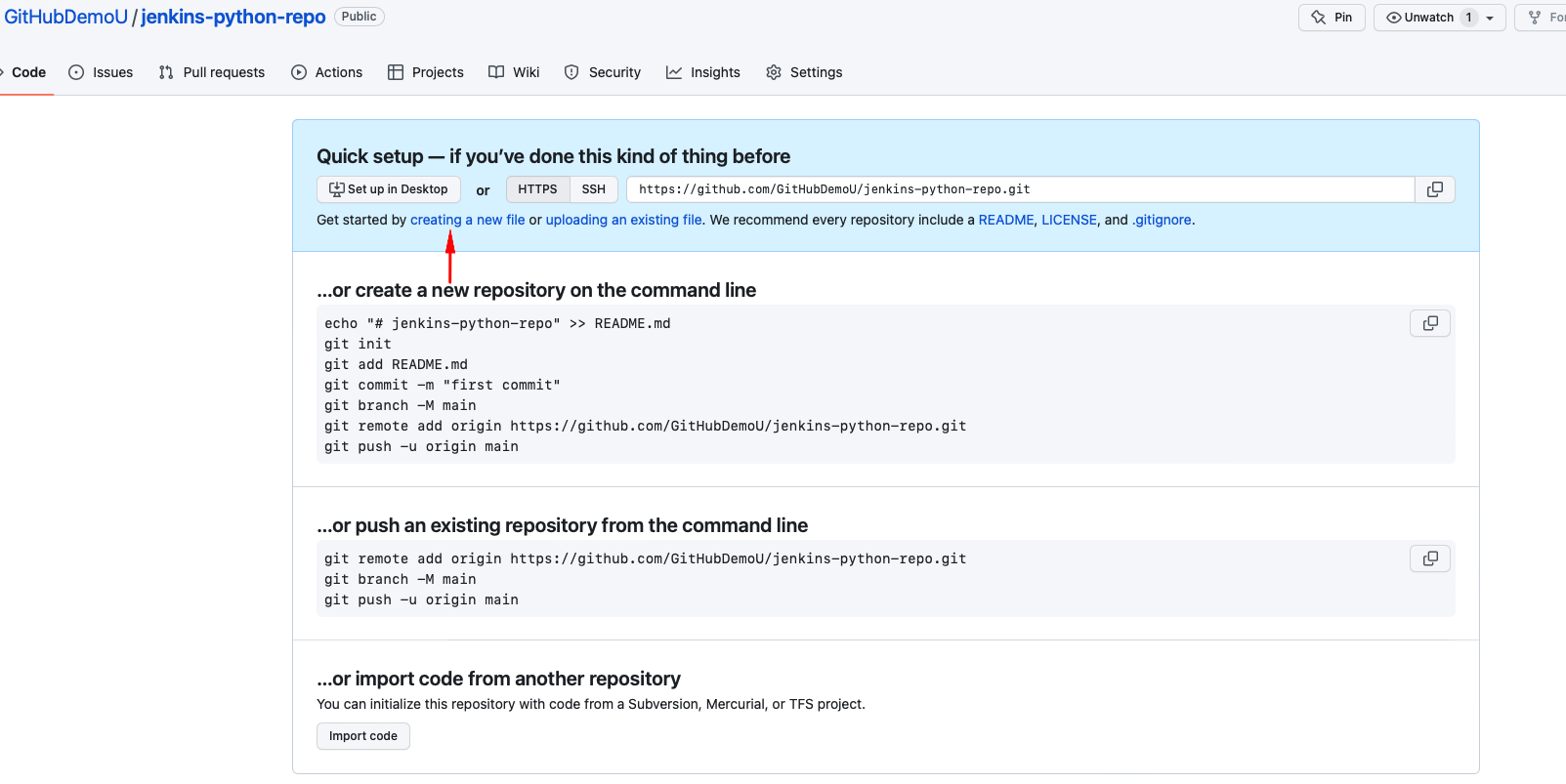Click the Actions play icon

(x=299, y=72)
